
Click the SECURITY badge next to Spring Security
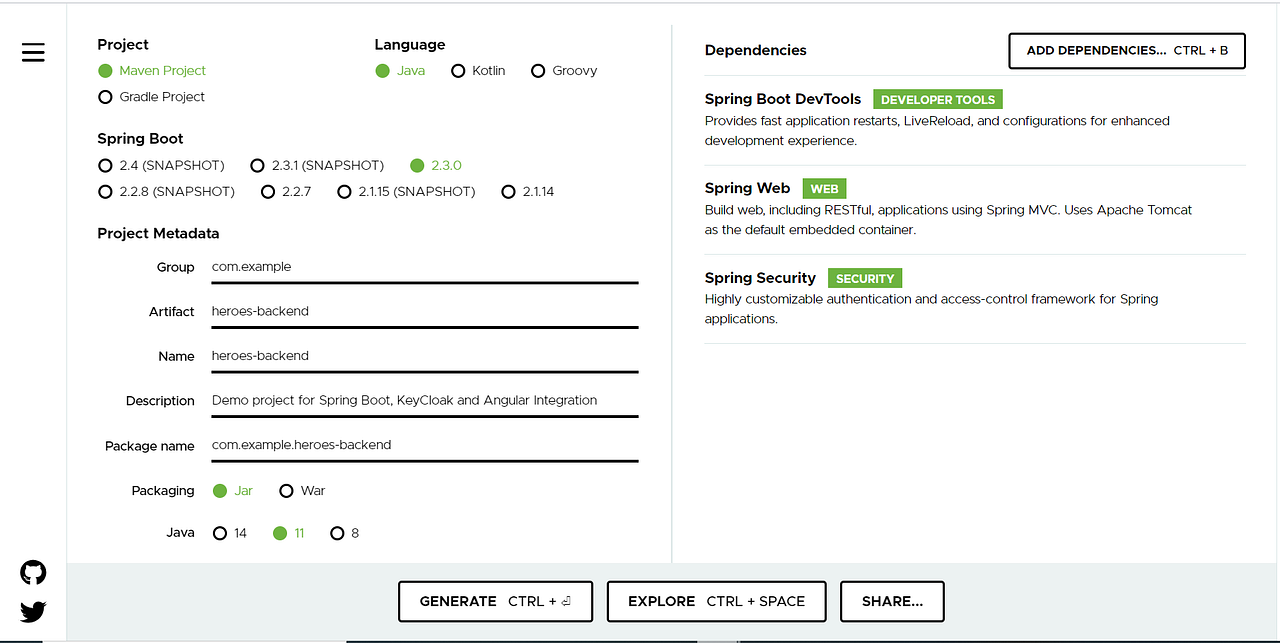[x=864, y=278]
